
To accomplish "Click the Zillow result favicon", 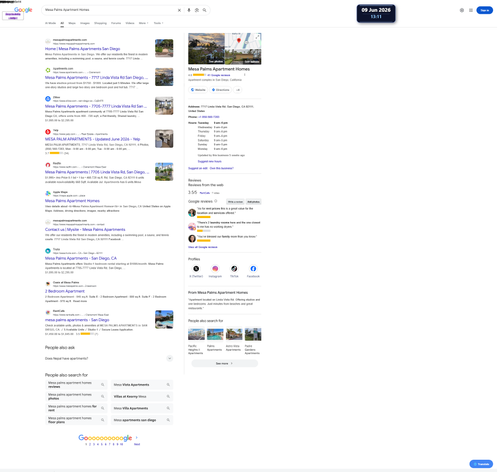I will click(48, 99).
